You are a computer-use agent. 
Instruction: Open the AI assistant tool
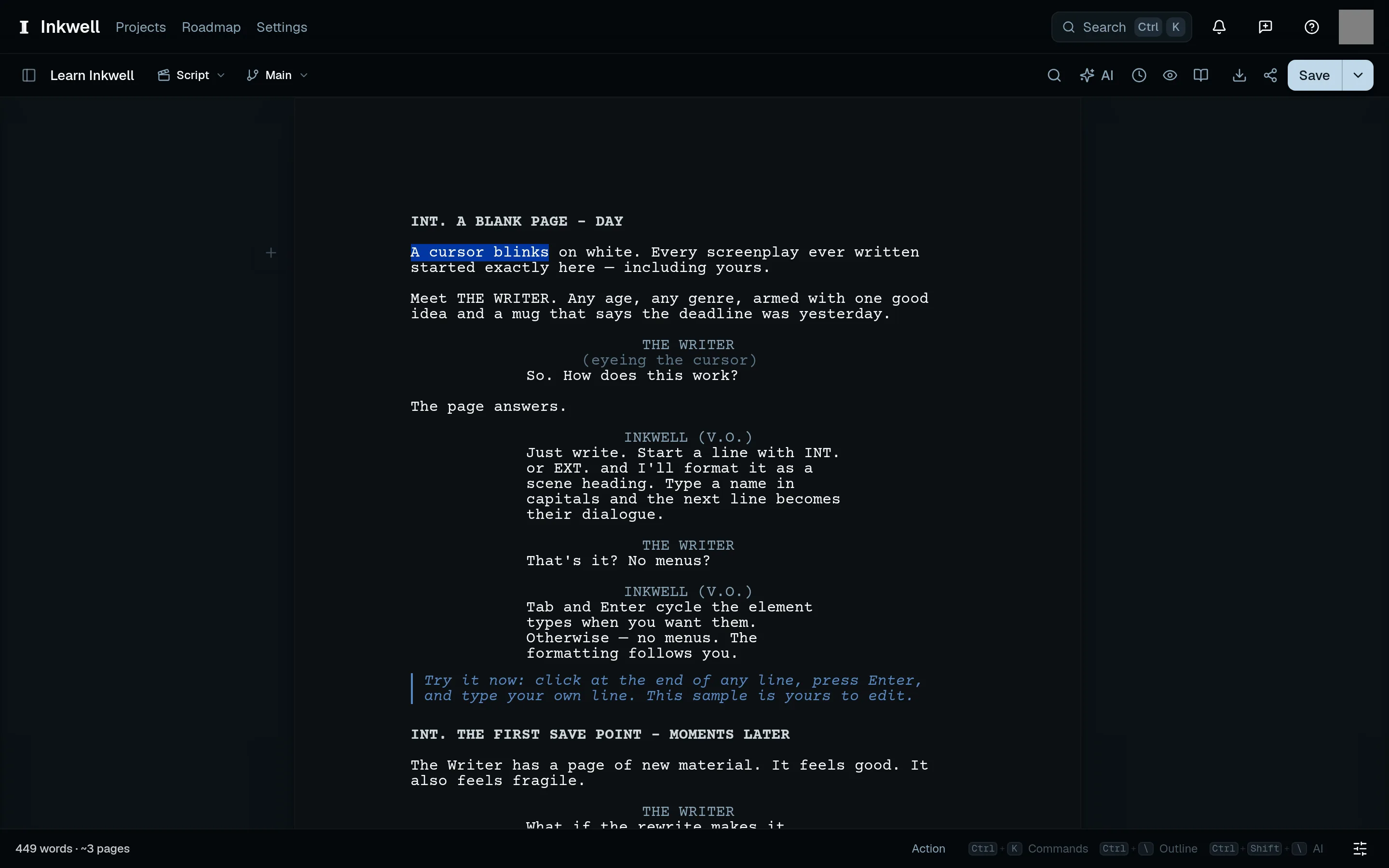pos(1096,75)
